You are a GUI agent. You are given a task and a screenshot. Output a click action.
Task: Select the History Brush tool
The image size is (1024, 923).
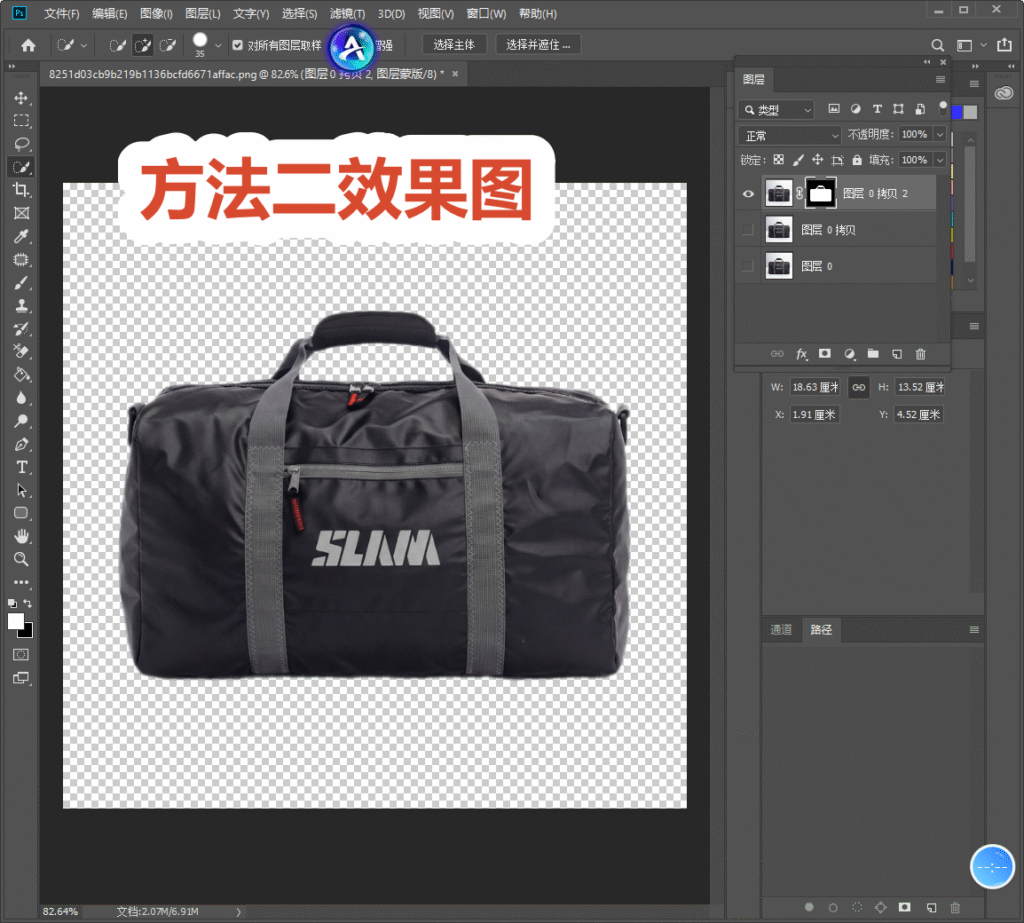pos(21,329)
